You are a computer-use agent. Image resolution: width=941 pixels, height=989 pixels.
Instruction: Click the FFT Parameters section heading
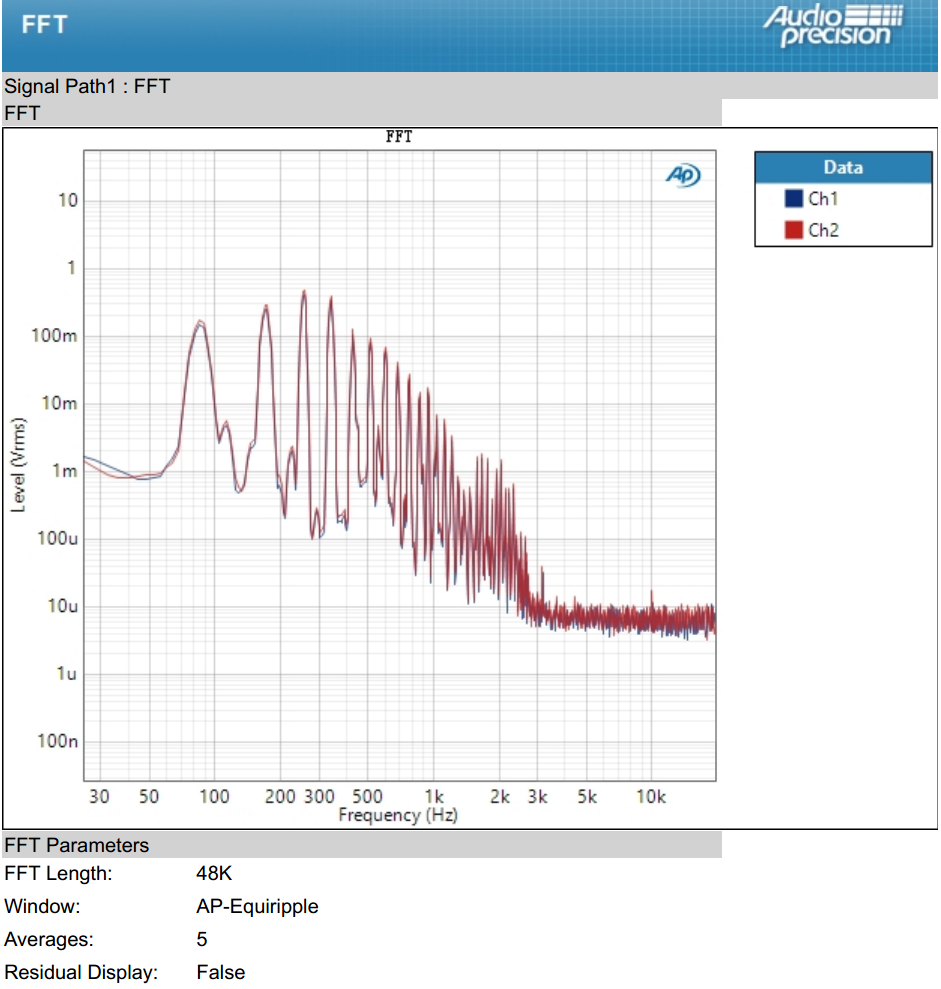[76, 845]
